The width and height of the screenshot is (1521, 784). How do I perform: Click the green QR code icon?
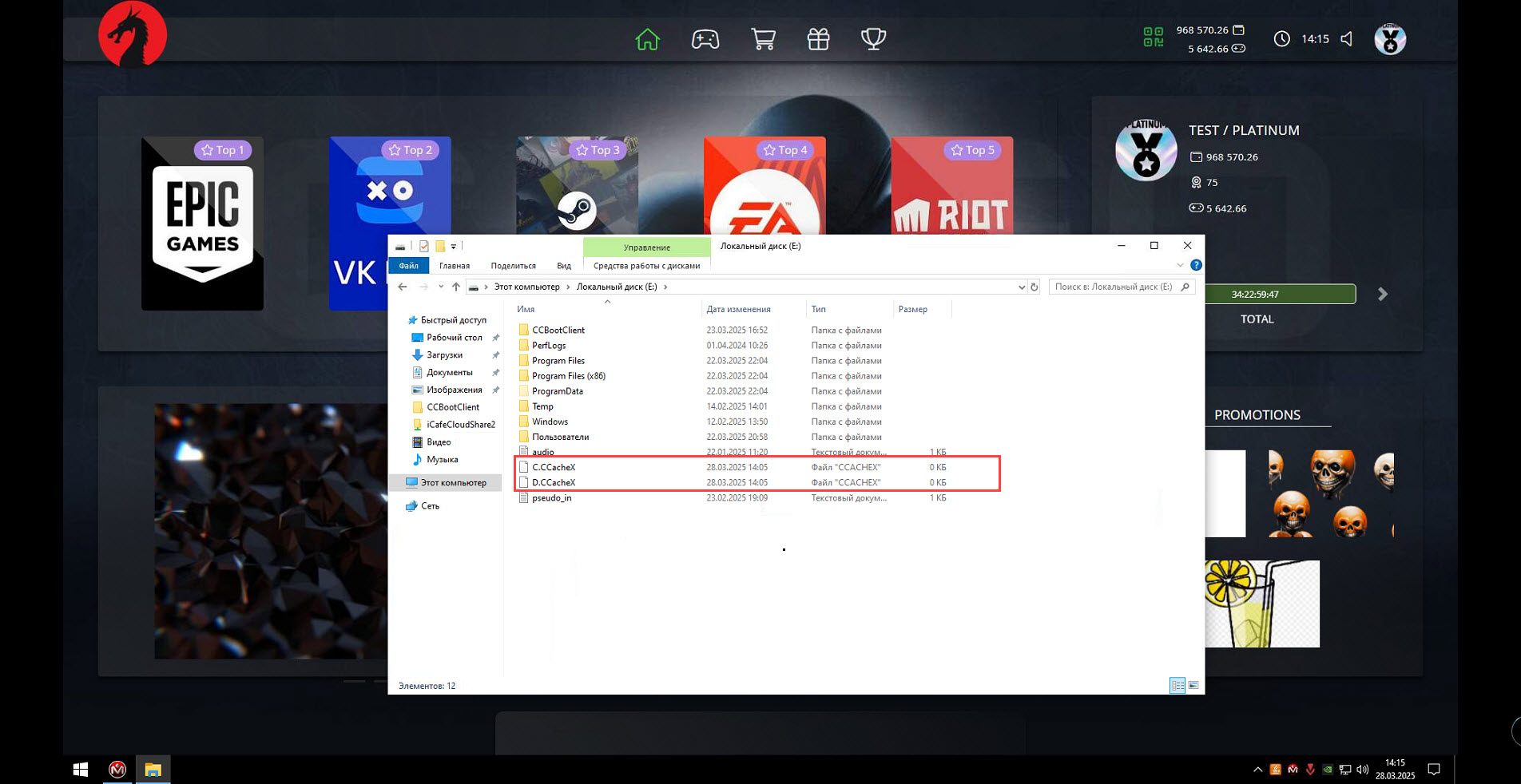(x=1153, y=38)
